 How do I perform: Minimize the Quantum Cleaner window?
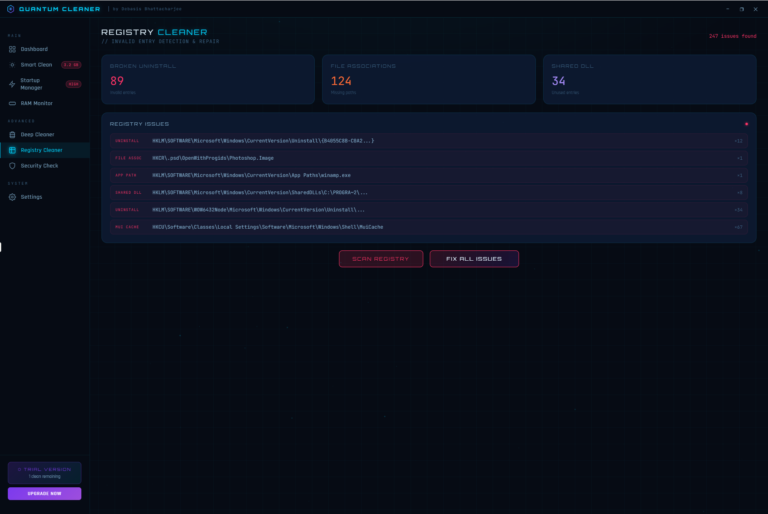(x=728, y=9)
